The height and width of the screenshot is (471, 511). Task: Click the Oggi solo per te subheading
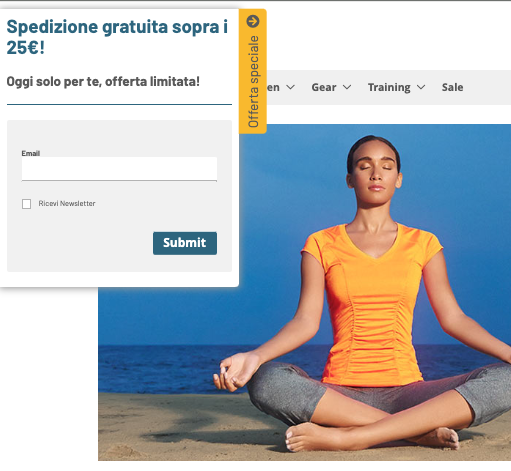pos(103,81)
